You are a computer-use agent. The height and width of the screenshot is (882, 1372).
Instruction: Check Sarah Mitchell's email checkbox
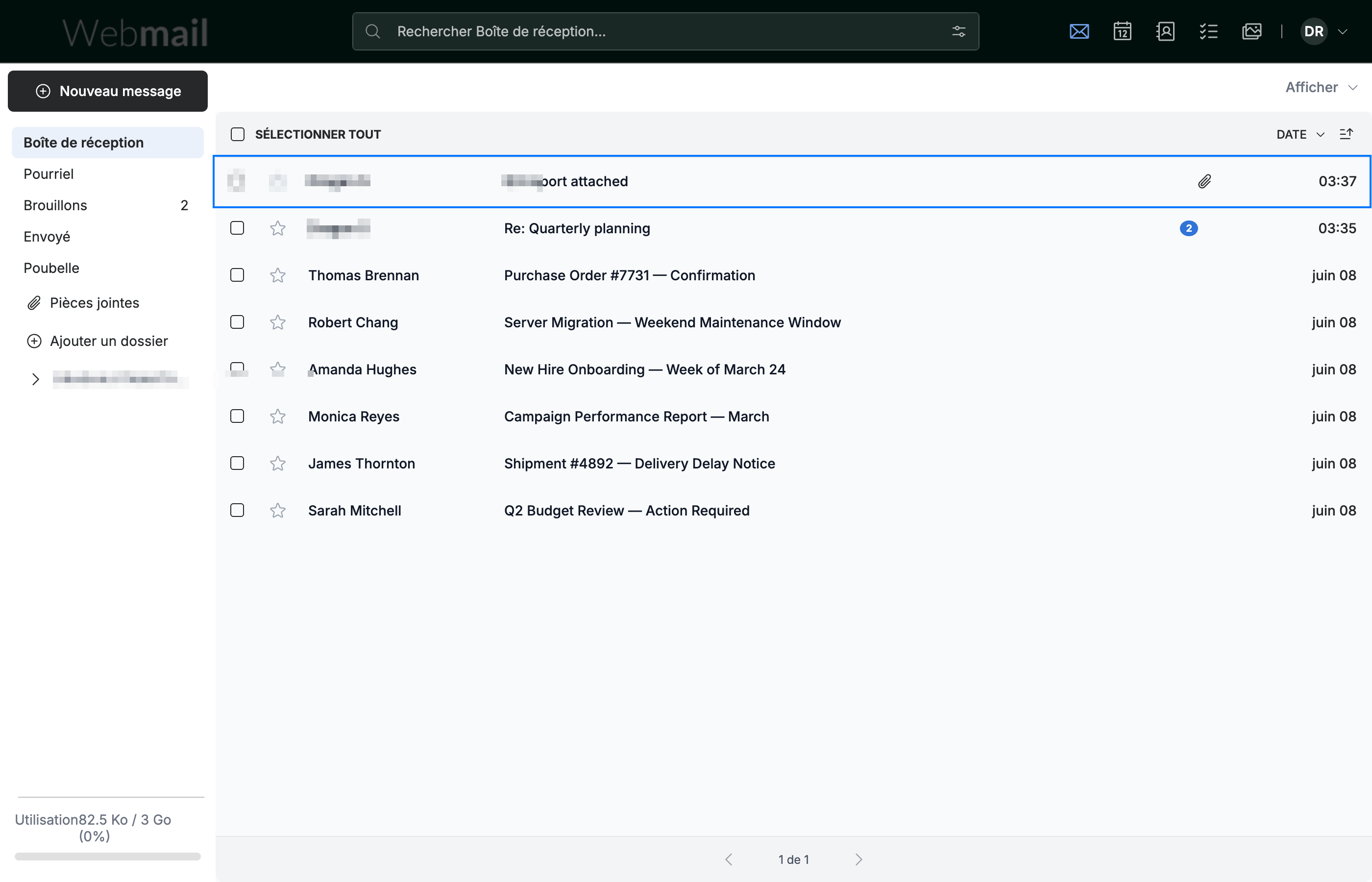pyautogui.click(x=237, y=510)
